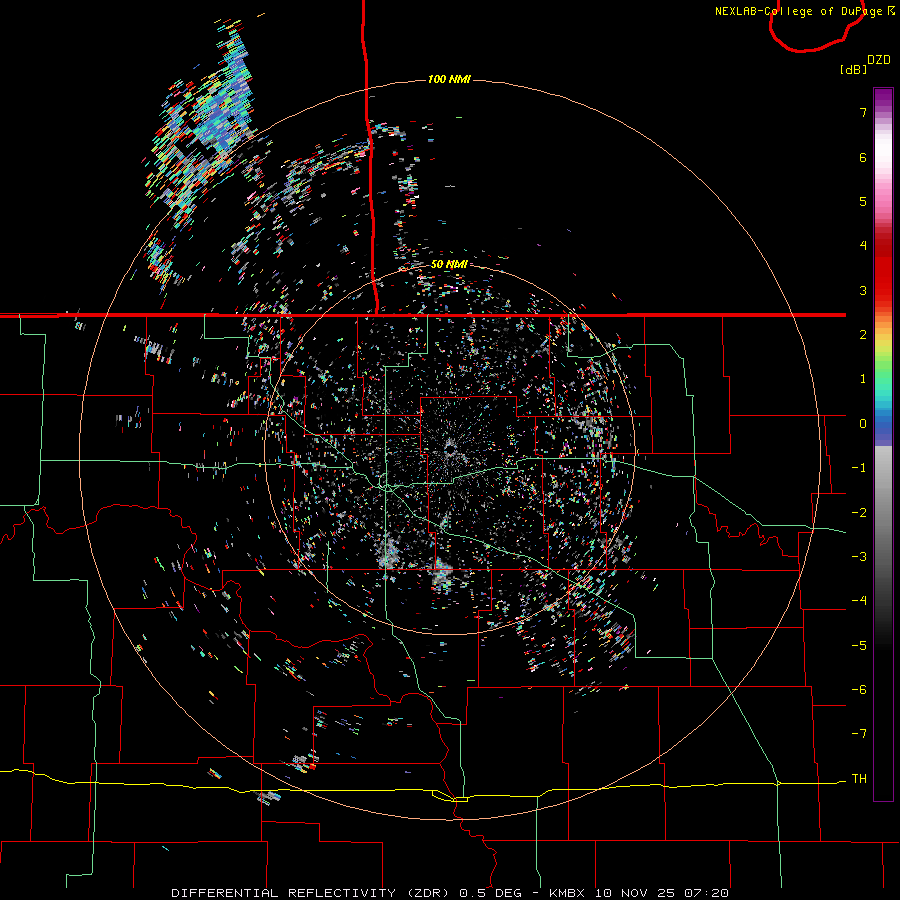This screenshot has height=900, width=900.
Task: Click the "DZD" color scale title
Action: (879, 60)
